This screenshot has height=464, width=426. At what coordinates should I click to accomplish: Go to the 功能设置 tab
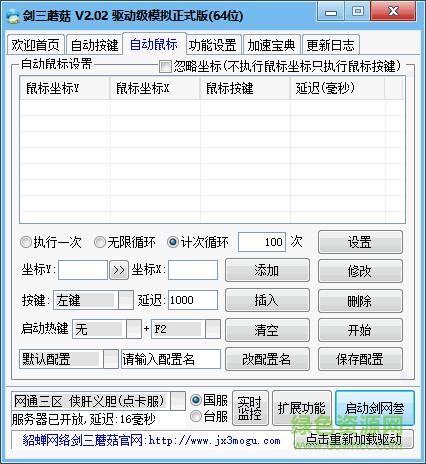[213, 45]
